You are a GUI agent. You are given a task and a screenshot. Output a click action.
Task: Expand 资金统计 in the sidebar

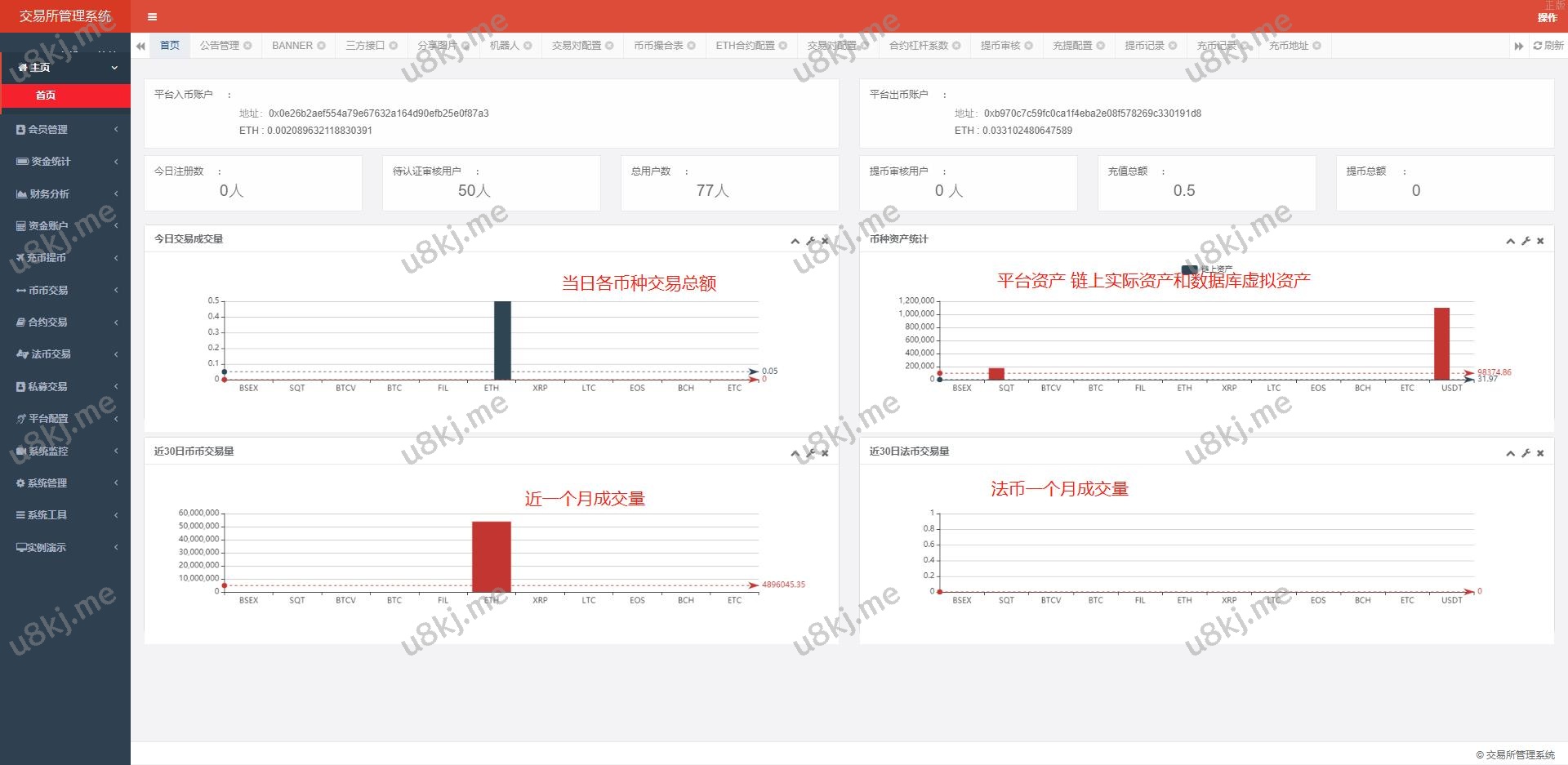[65, 162]
